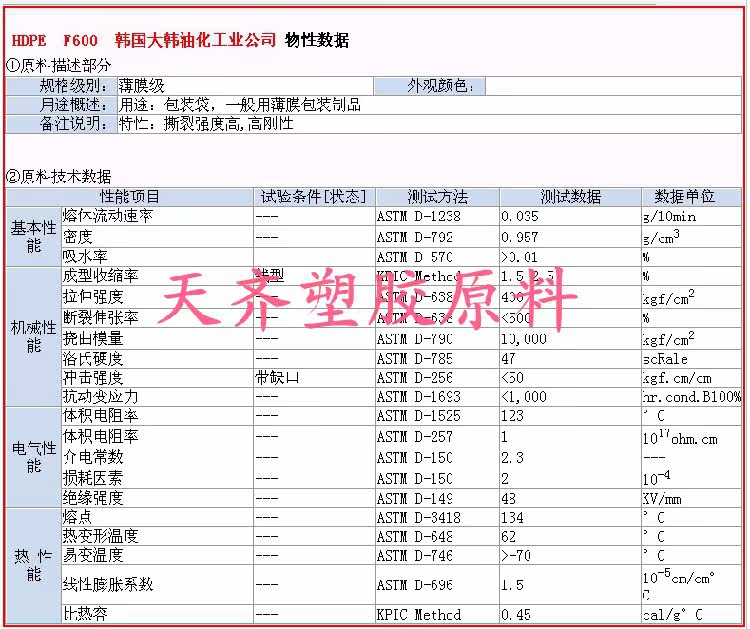Select the 2.3 dielectric constant value
Viewport: 750px width, 629px height.
[512, 458]
